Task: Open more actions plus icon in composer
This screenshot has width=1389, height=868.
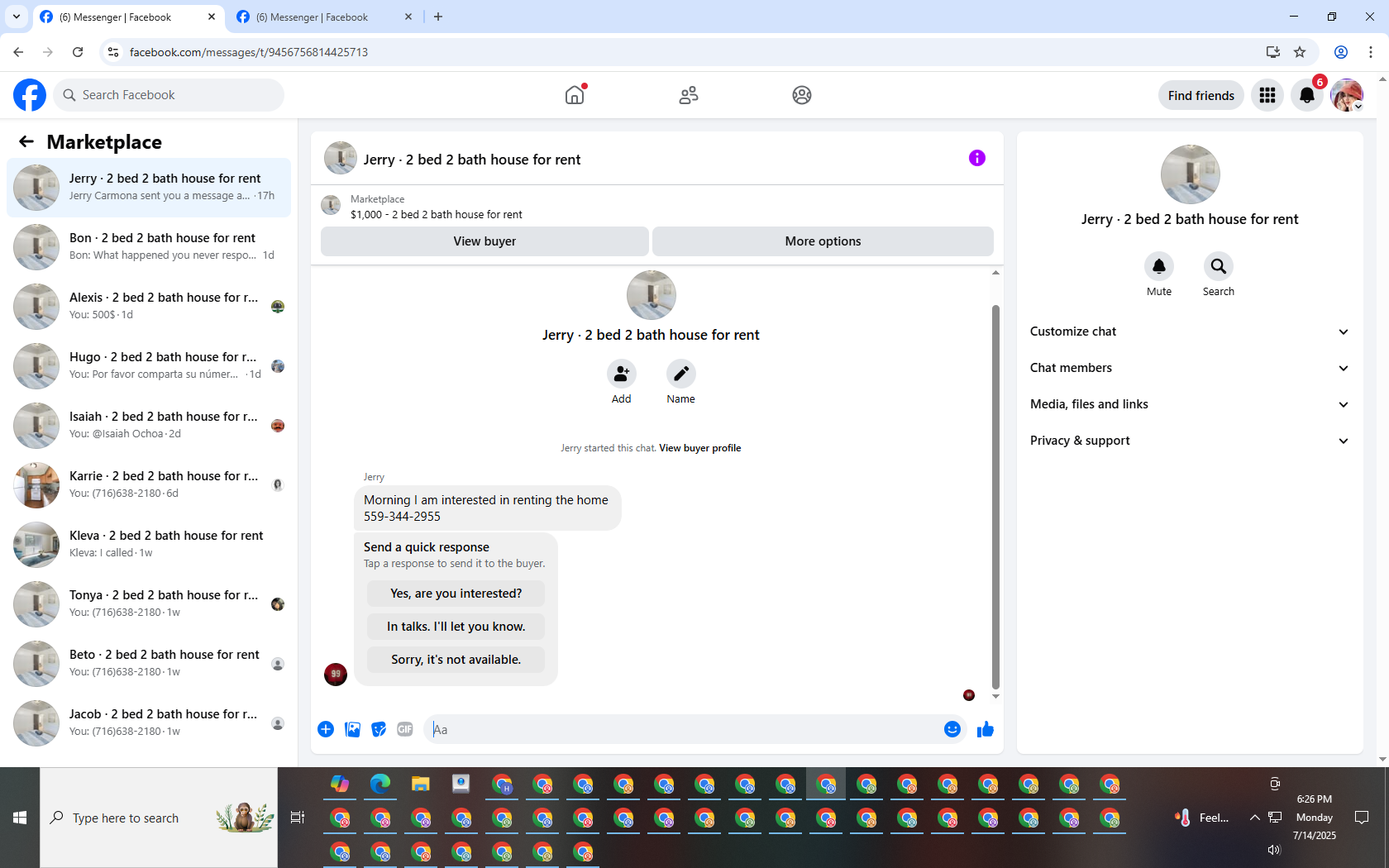Action: coord(326,729)
